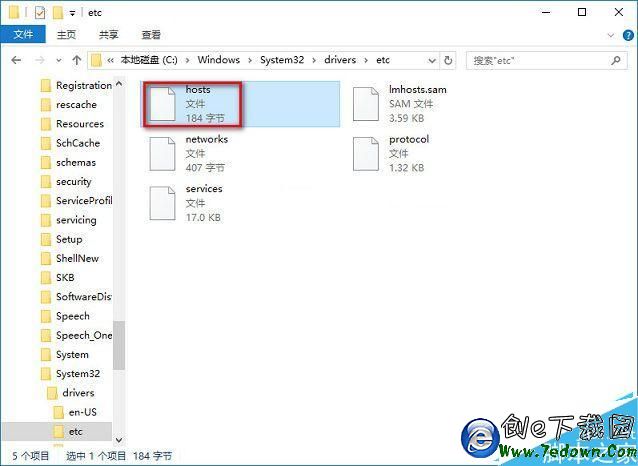The image size is (638, 466).
Task: Select en-US folder in tree
Action: pyautogui.click(x=83, y=412)
